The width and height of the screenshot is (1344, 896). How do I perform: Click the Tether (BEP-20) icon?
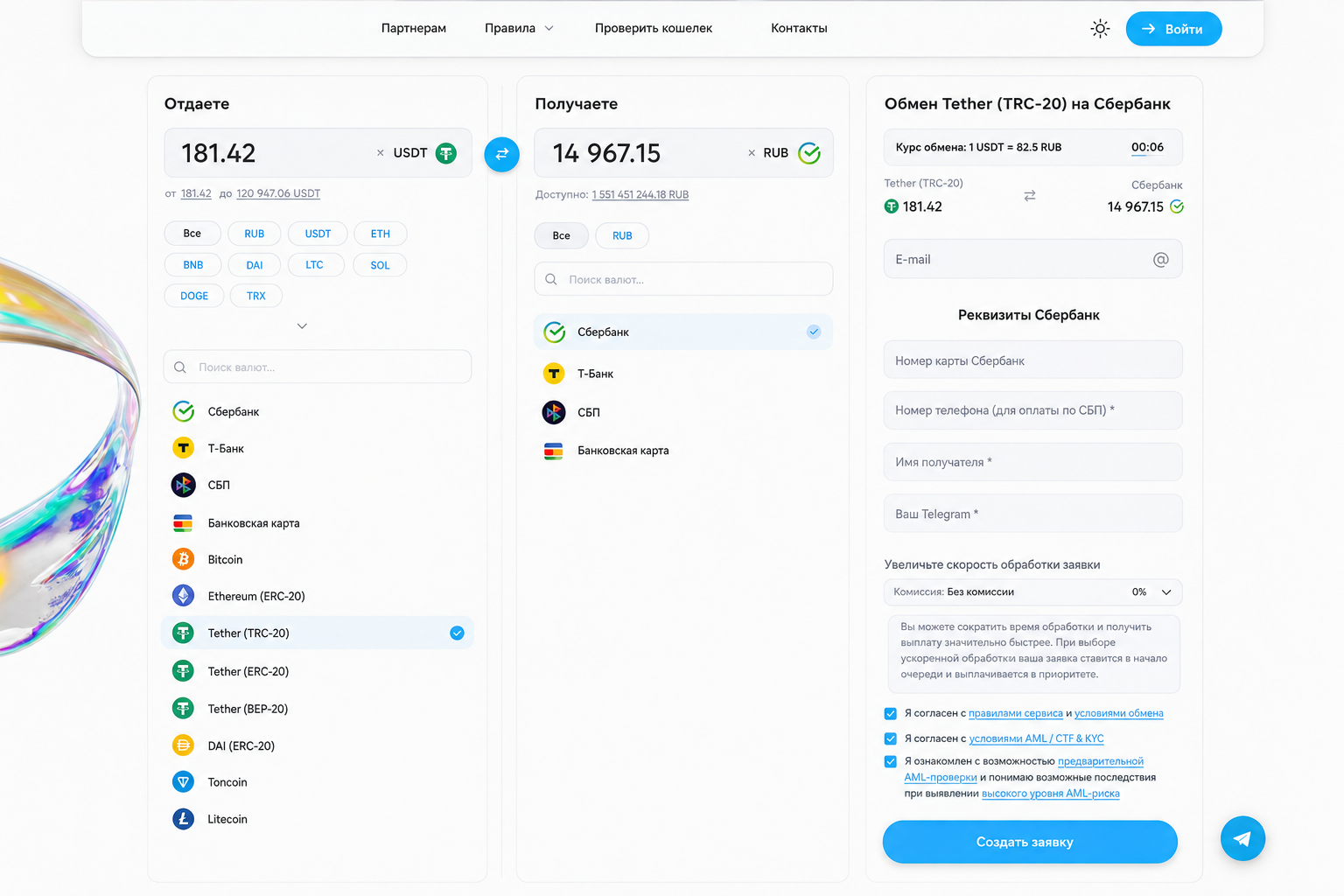tap(183, 709)
